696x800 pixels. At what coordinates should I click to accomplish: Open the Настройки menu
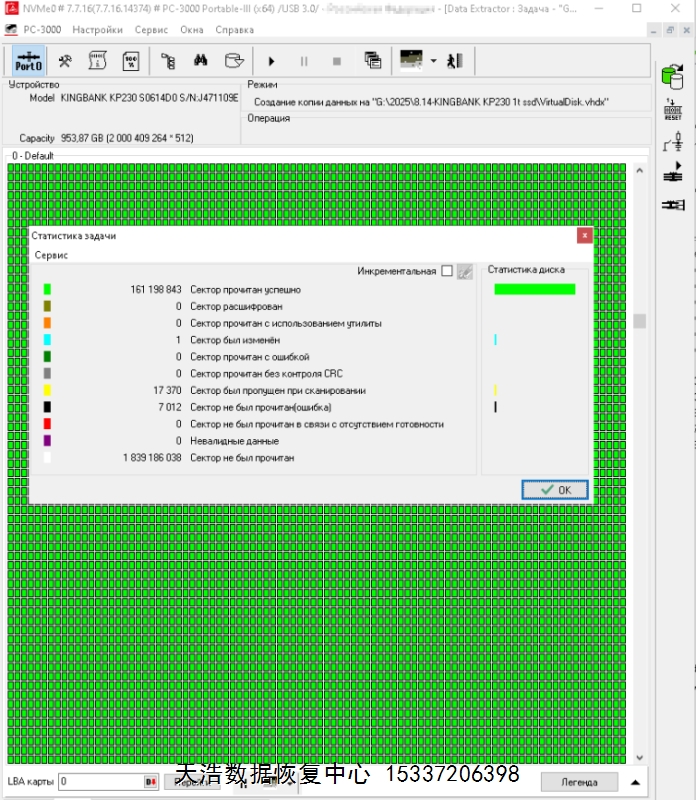pyautogui.click(x=98, y=30)
